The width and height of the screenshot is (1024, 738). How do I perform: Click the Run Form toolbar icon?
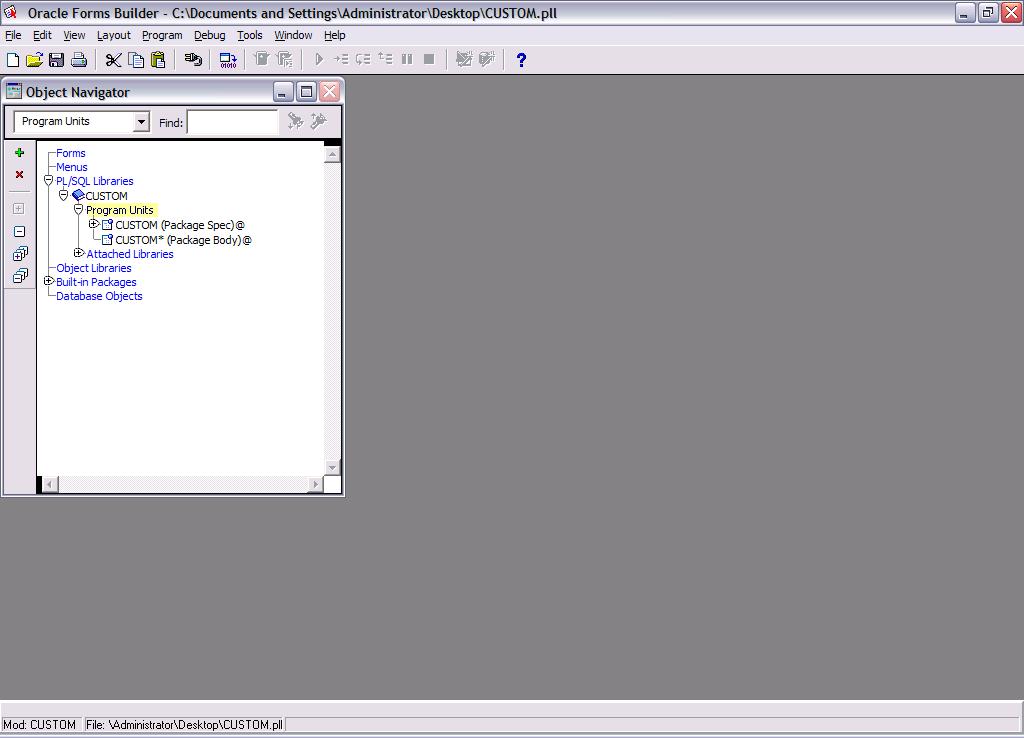coord(262,60)
